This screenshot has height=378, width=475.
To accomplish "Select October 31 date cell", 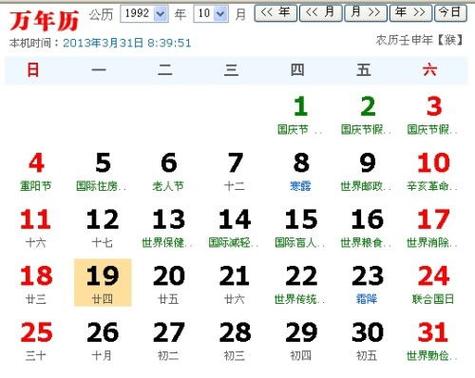I will click(x=433, y=341).
